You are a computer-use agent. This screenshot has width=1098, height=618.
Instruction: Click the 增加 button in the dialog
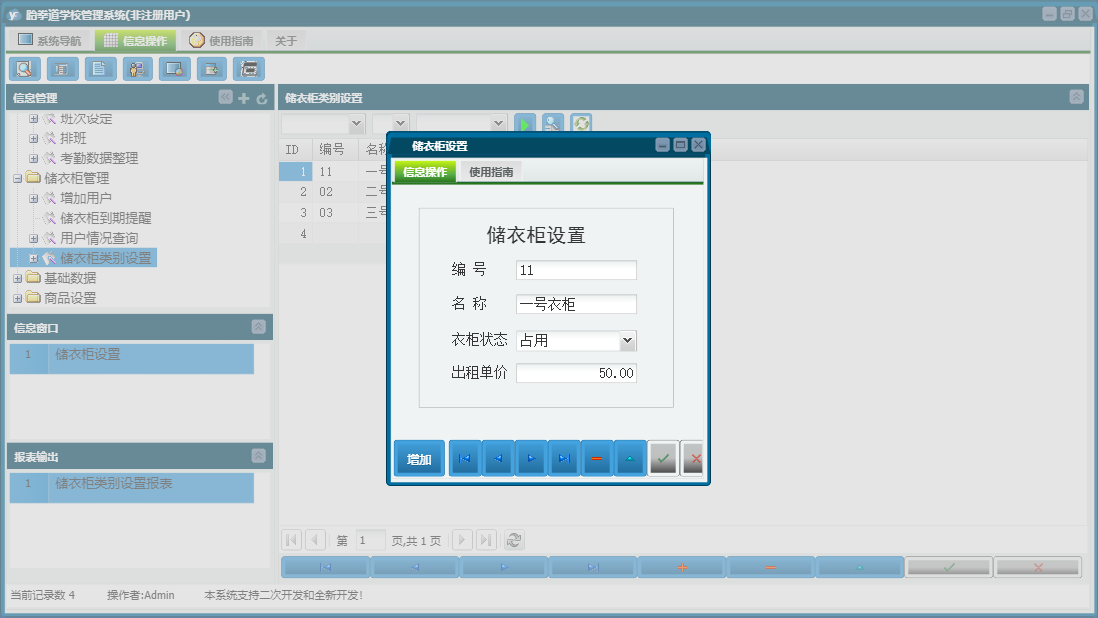point(419,458)
